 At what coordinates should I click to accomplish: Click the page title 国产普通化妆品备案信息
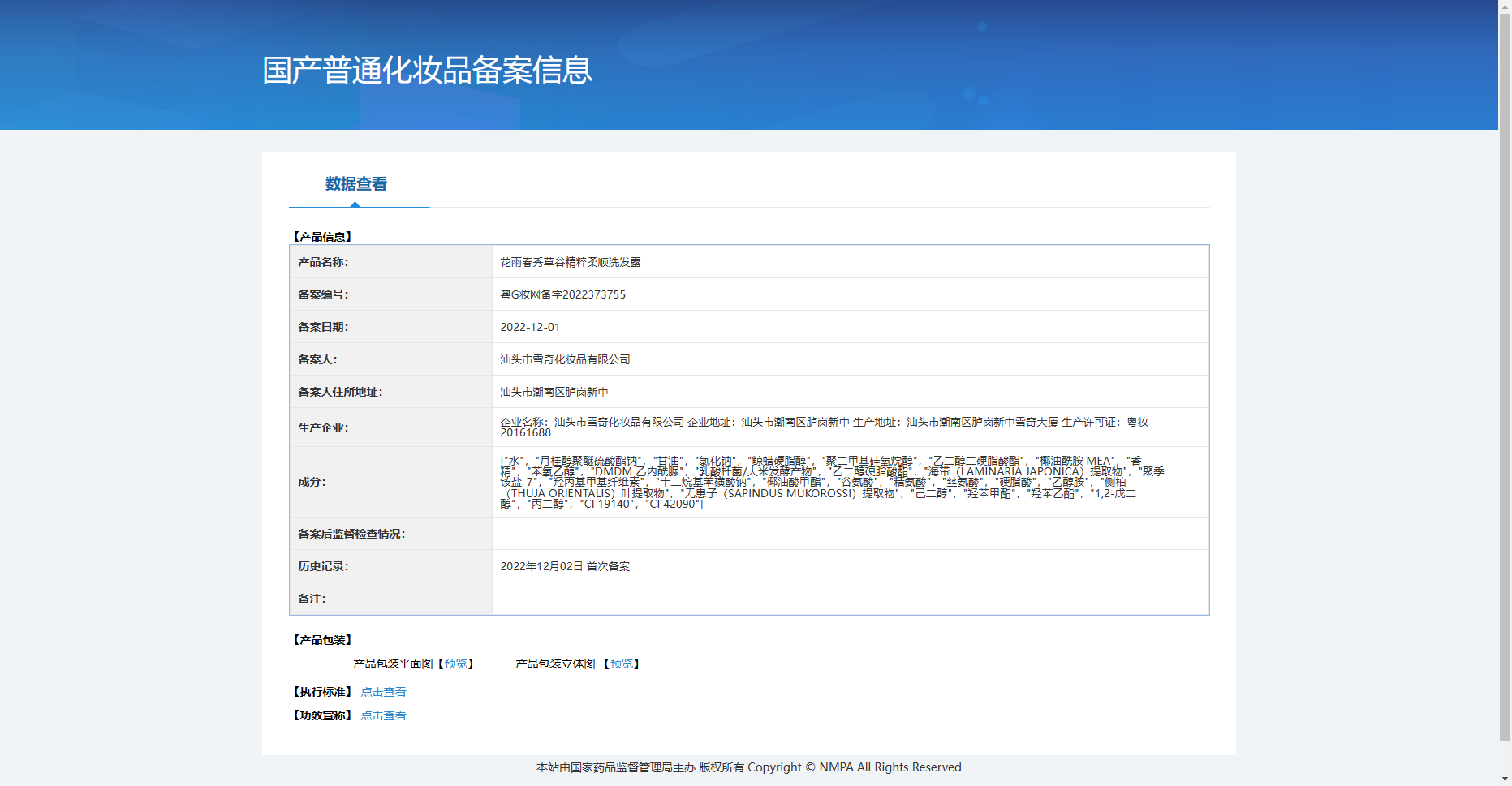point(427,71)
